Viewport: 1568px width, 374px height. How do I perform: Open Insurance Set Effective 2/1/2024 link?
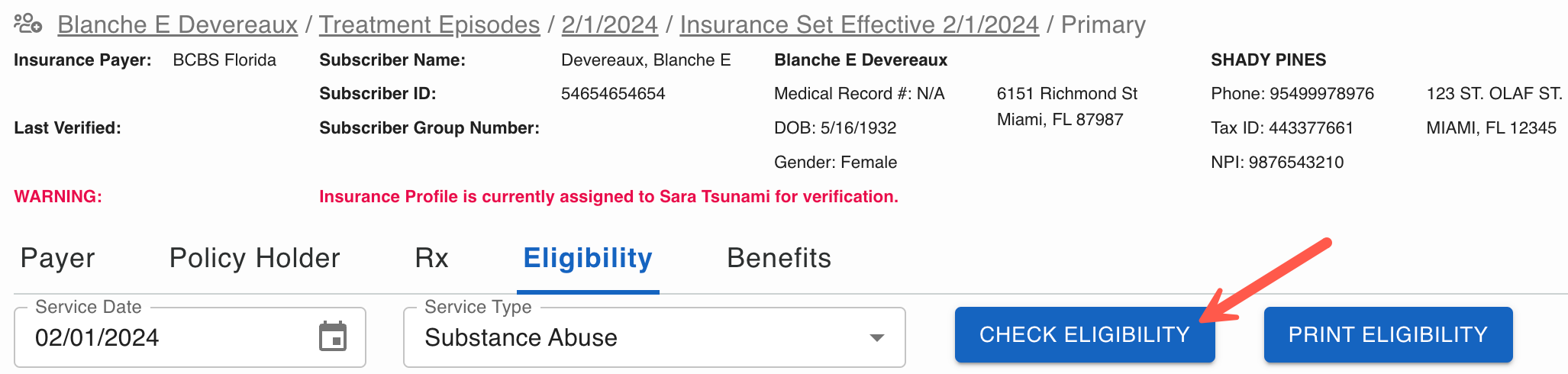point(859,24)
